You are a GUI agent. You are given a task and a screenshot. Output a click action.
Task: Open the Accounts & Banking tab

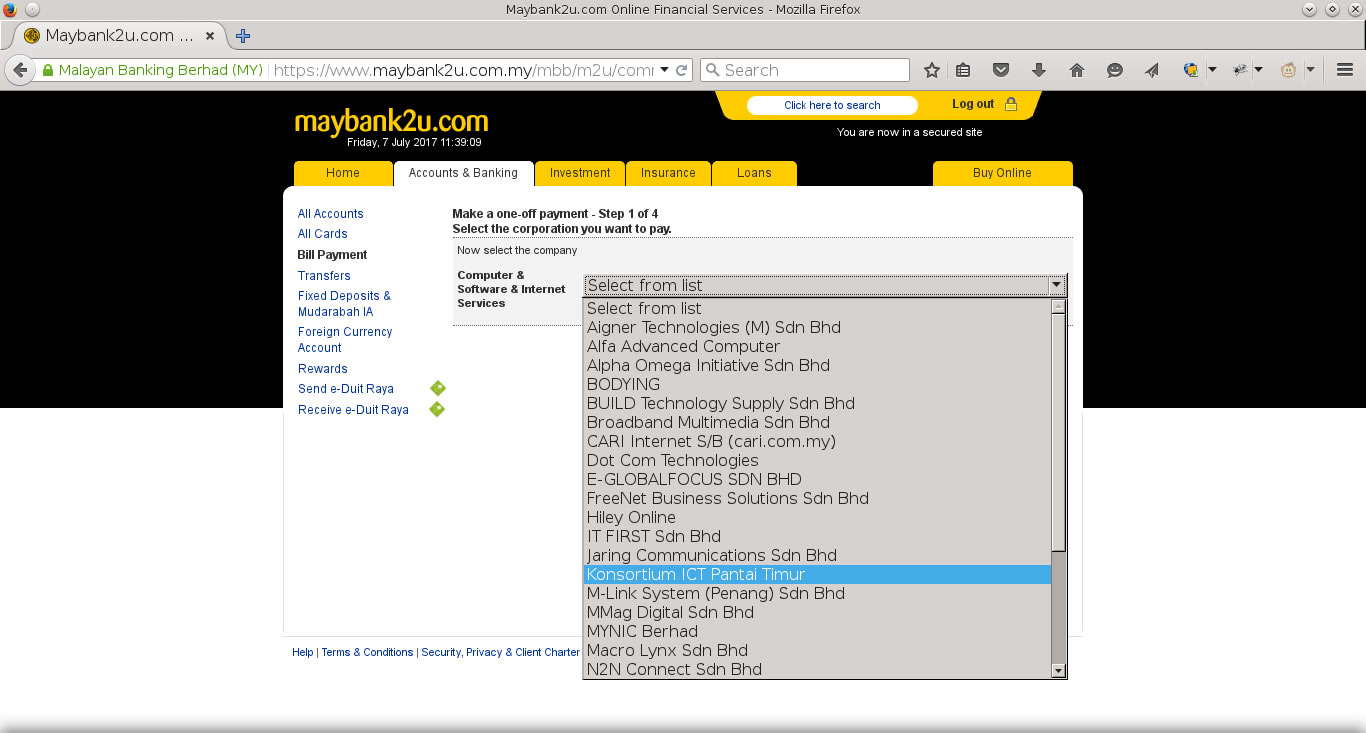pyautogui.click(x=464, y=173)
